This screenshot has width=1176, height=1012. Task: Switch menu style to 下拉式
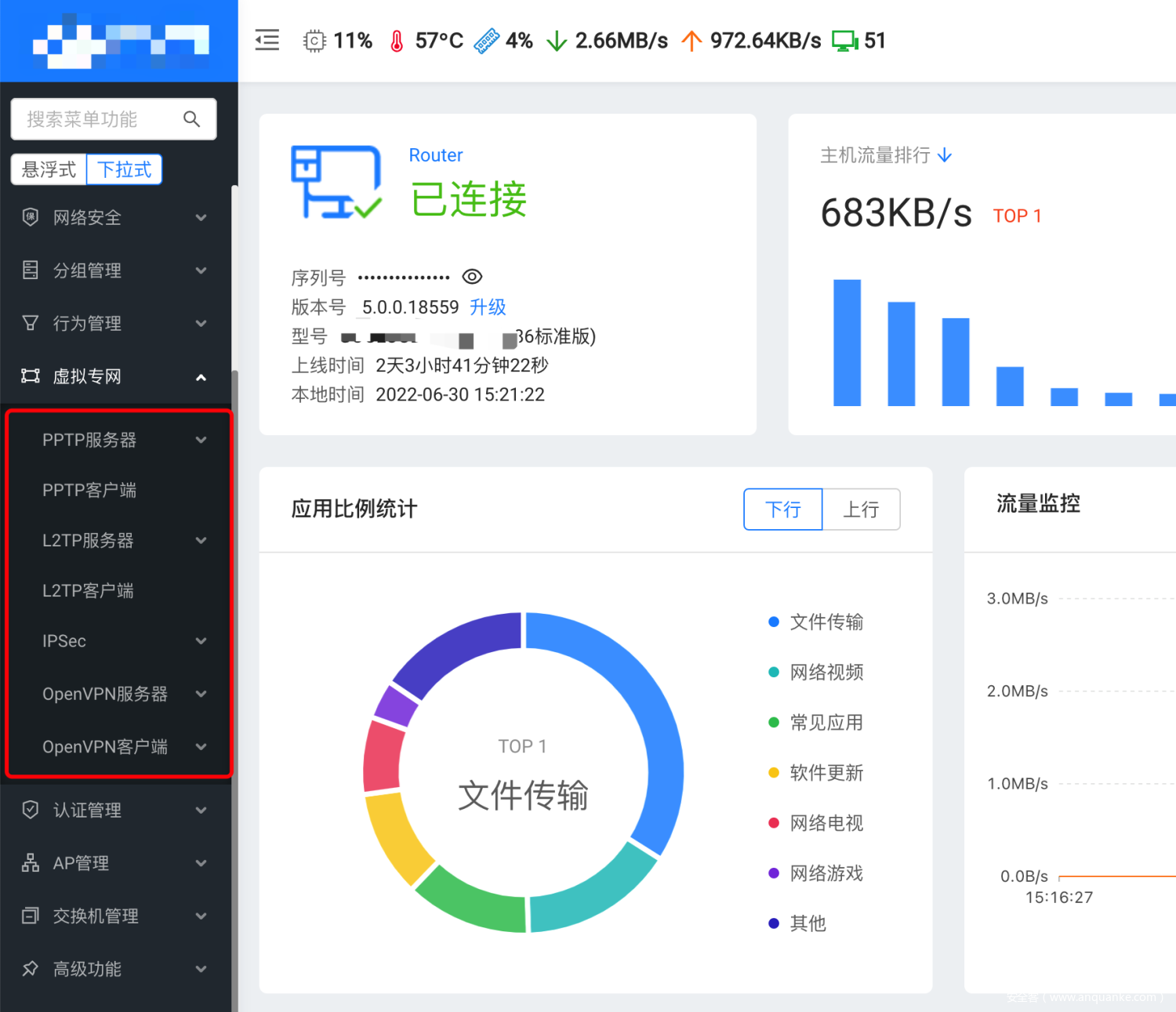point(124,169)
